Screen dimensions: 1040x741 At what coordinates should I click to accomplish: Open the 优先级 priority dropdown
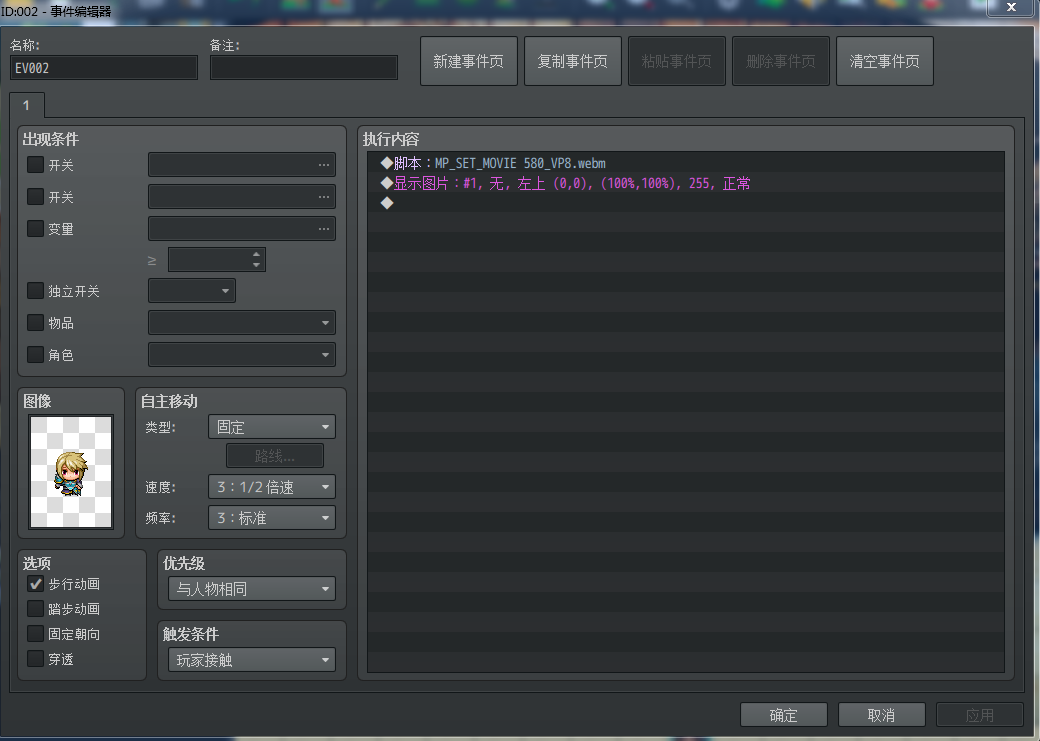tap(252, 588)
